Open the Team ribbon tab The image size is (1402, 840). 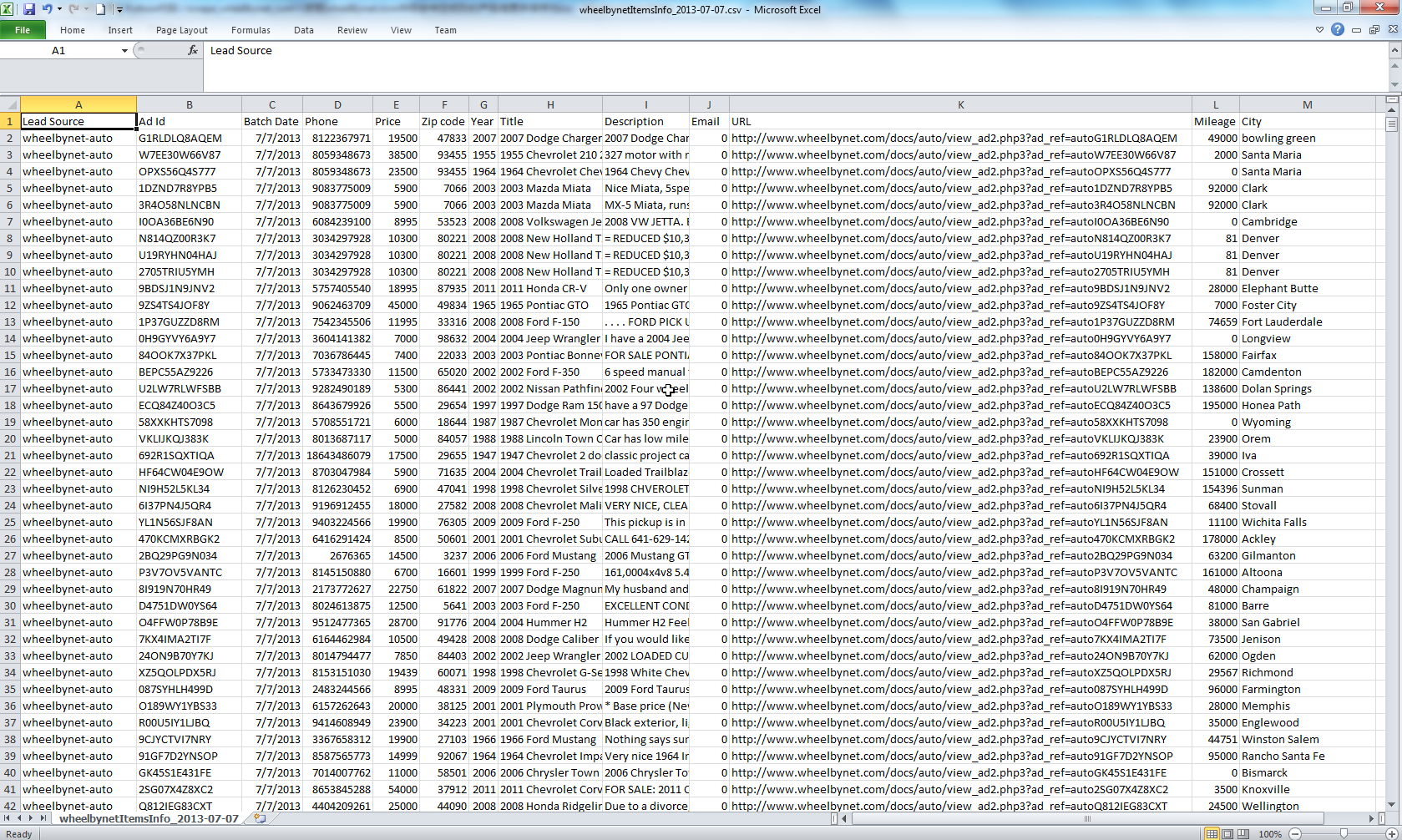click(x=446, y=30)
